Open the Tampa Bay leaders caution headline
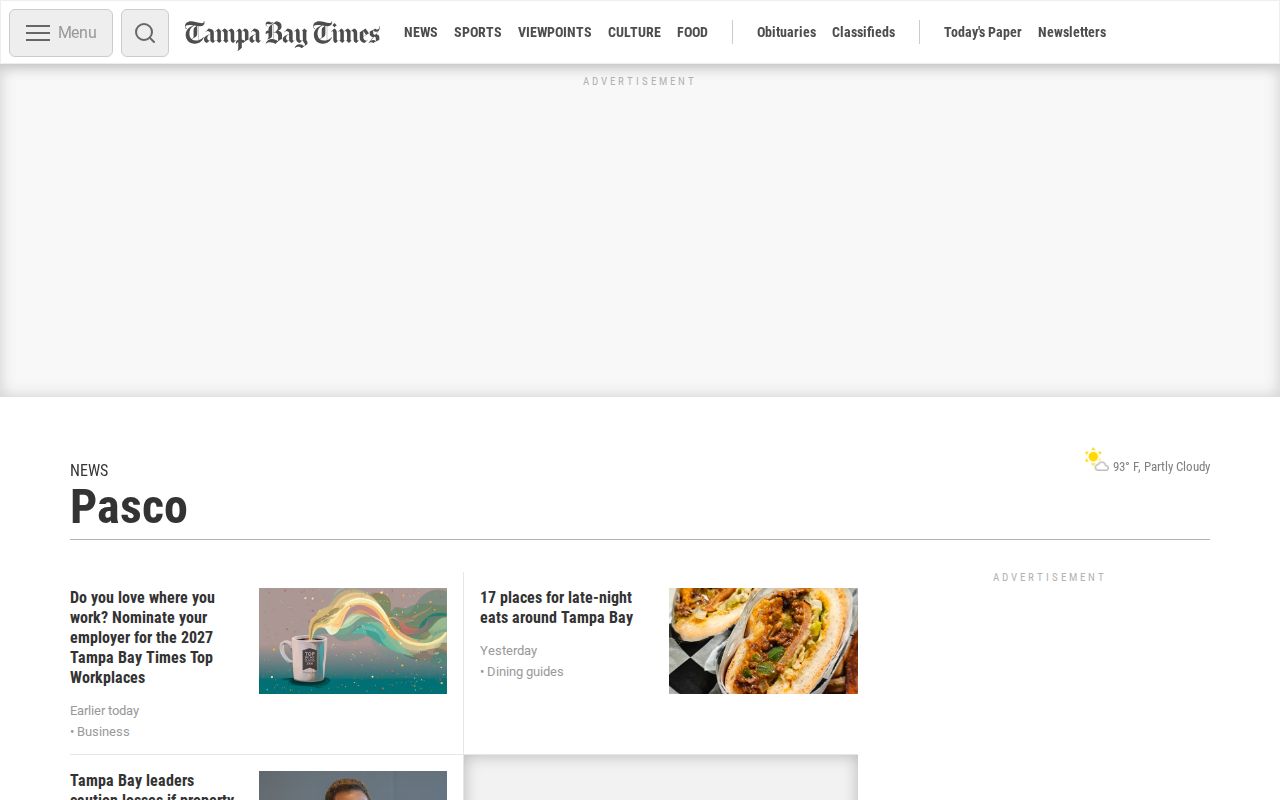This screenshot has width=1280, height=800. point(152,786)
